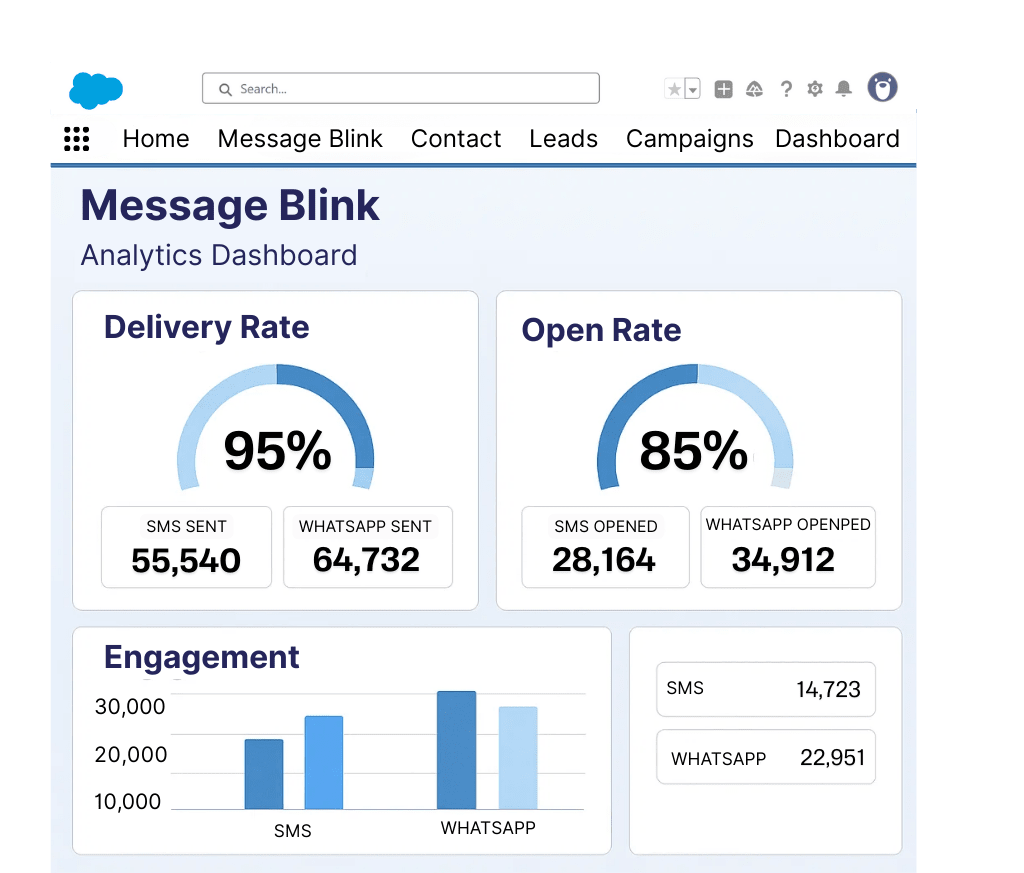Image resolution: width=1024 pixels, height=873 pixels.
Task: View notifications via the bell icon
Action: point(844,89)
